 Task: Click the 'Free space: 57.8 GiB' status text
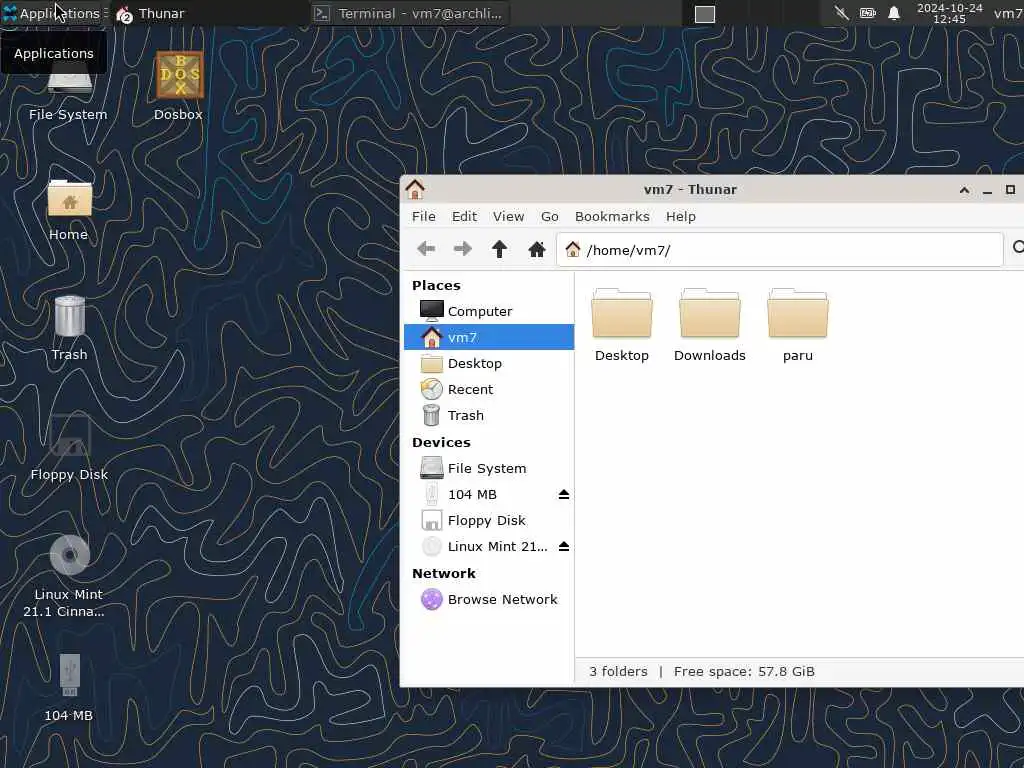744,671
